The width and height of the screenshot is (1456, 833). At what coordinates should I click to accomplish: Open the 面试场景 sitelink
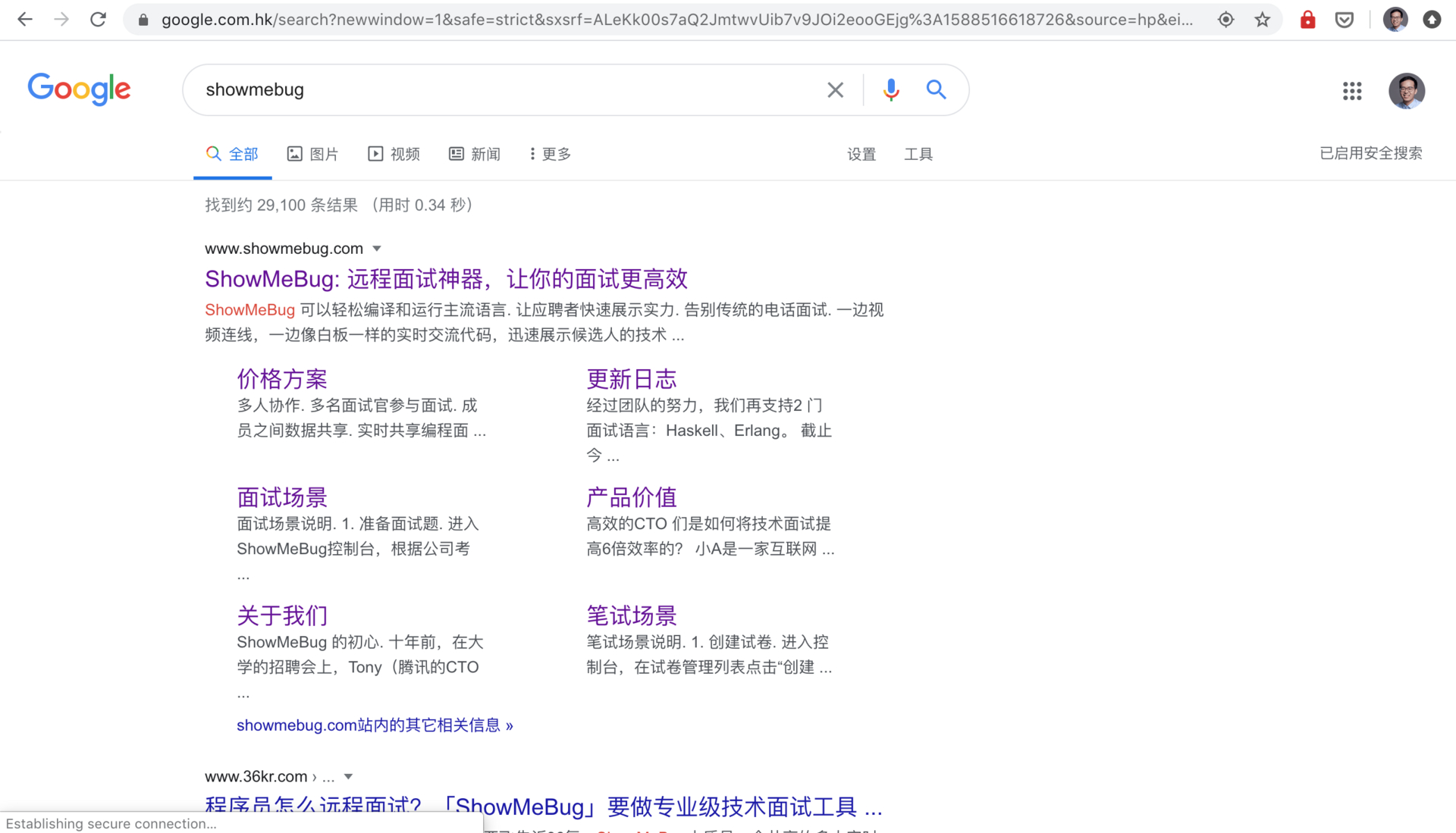(282, 497)
